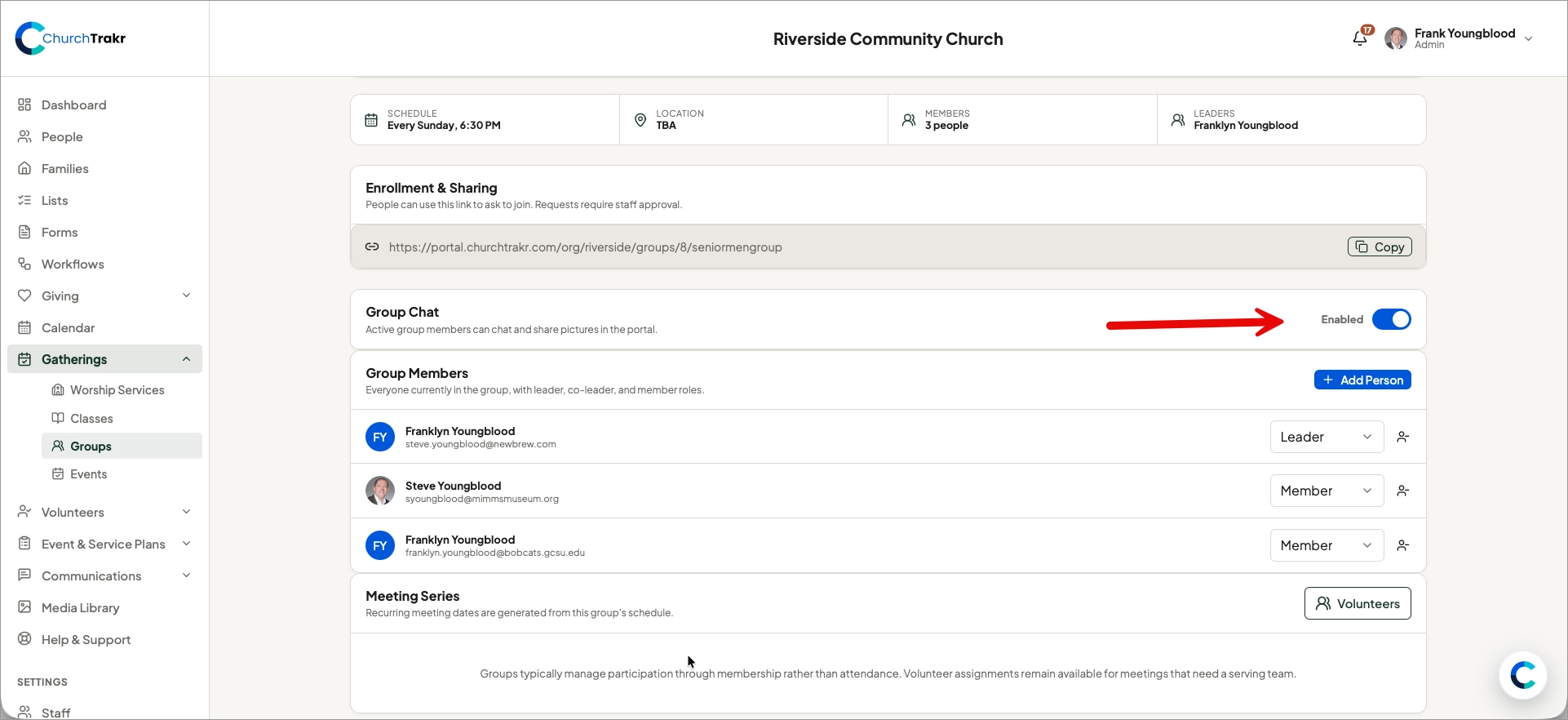Copy the enrollment link
This screenshot has width=1568, height=720.
tap(1380, 247)
